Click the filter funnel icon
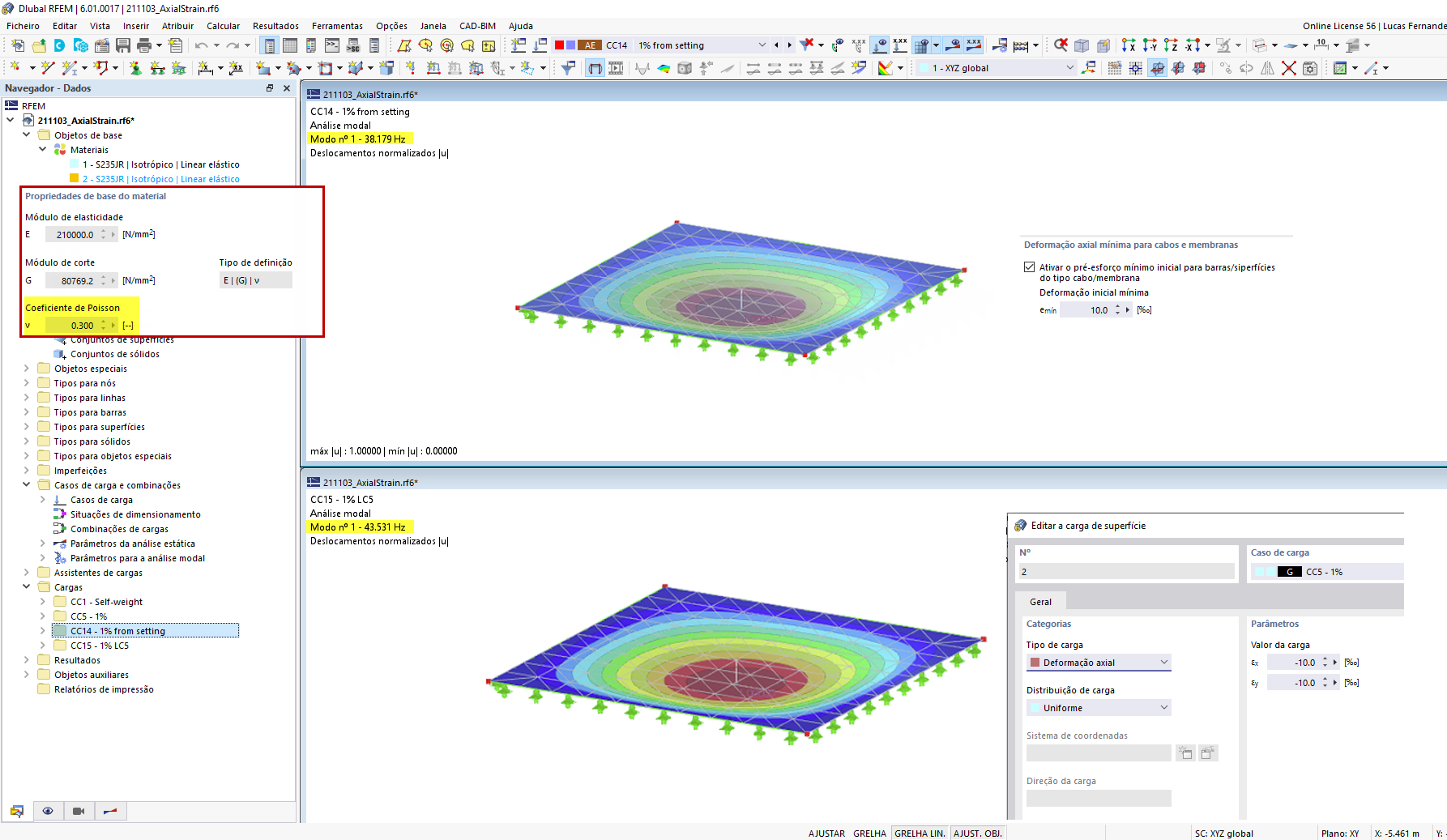Screen dimensions: 1447x840 568,68
